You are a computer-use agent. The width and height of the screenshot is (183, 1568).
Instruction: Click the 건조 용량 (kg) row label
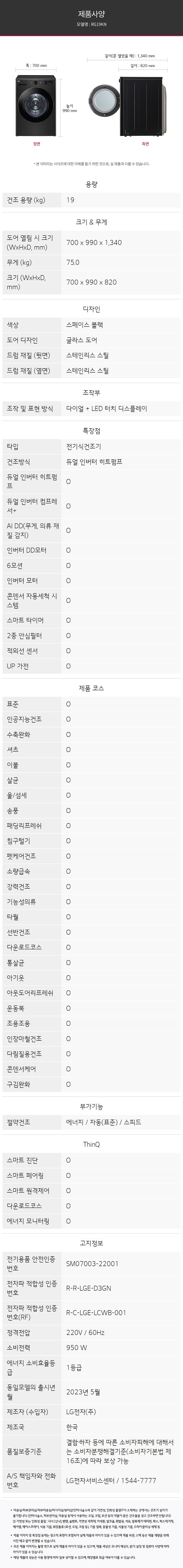(26, 200)
